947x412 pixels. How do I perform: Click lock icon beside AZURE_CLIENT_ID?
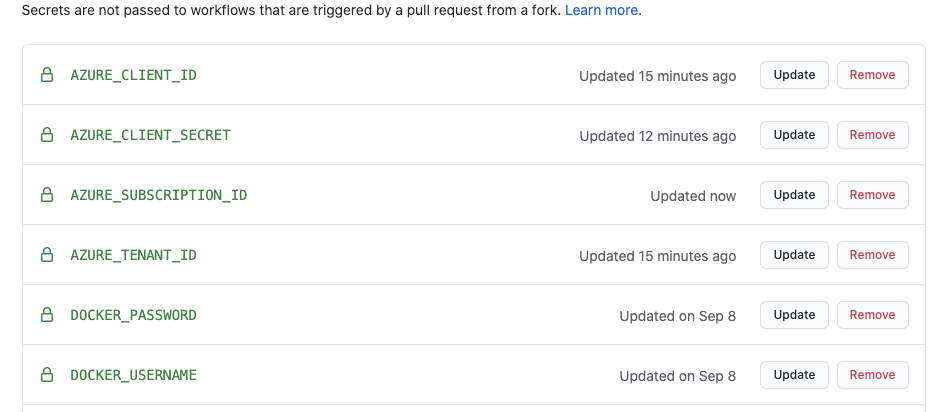(46, 75)
